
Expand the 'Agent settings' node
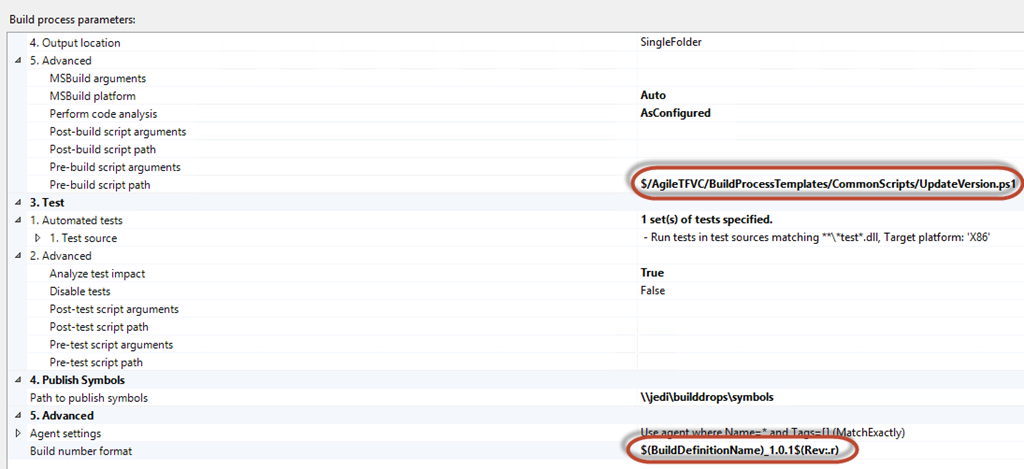coord(20,433)
